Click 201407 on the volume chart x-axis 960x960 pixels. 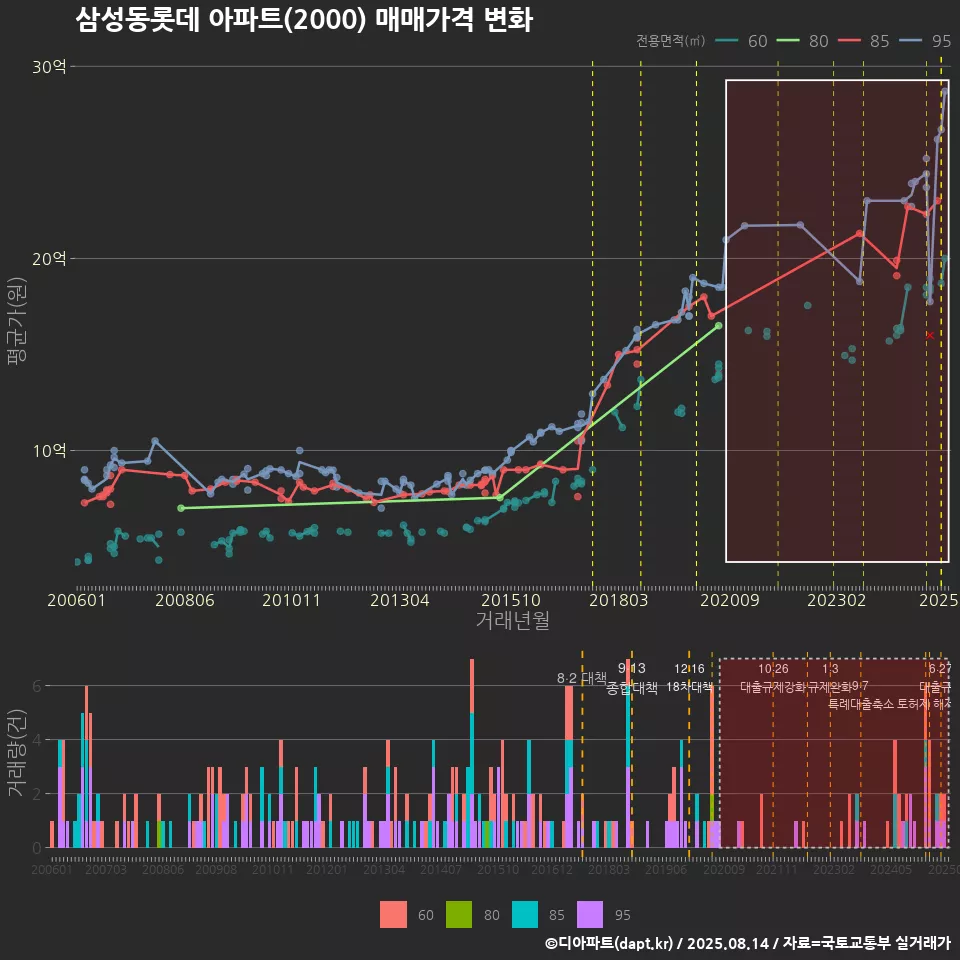pos(441,869)
